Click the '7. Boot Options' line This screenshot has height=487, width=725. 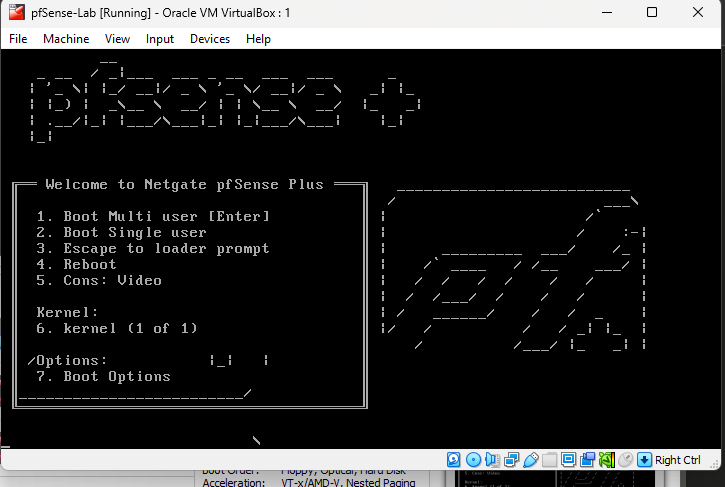coord(104,376)
